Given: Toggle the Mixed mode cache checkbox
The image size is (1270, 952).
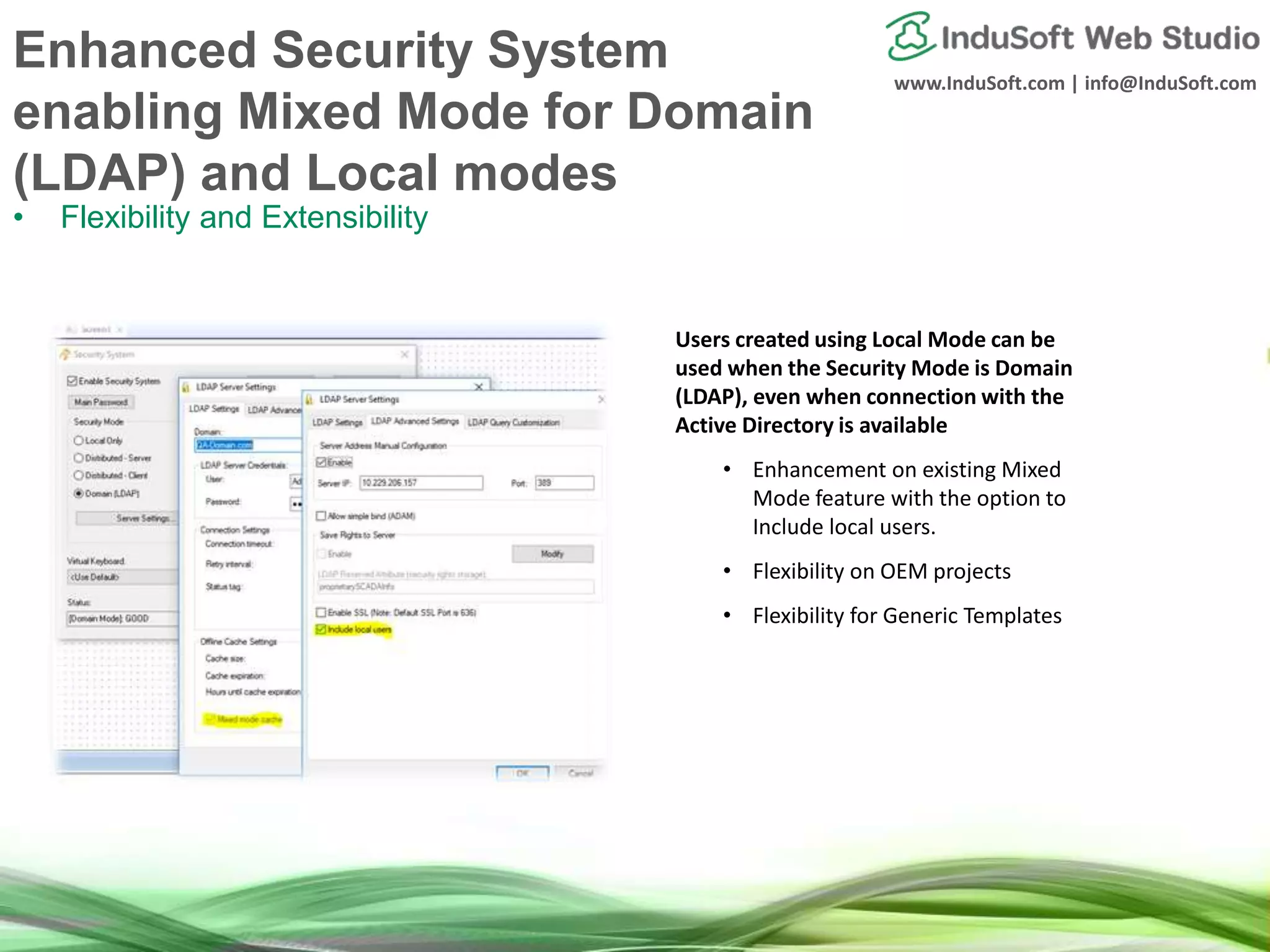Looking at the screenshot, I should pos(210,720).
